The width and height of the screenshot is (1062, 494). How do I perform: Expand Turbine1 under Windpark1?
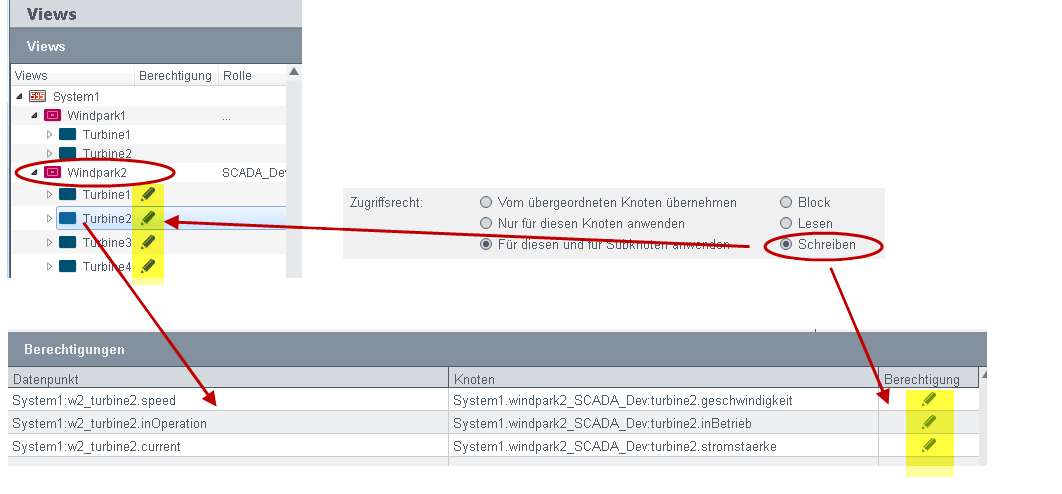pyautogui.click(x=49, y=134)
